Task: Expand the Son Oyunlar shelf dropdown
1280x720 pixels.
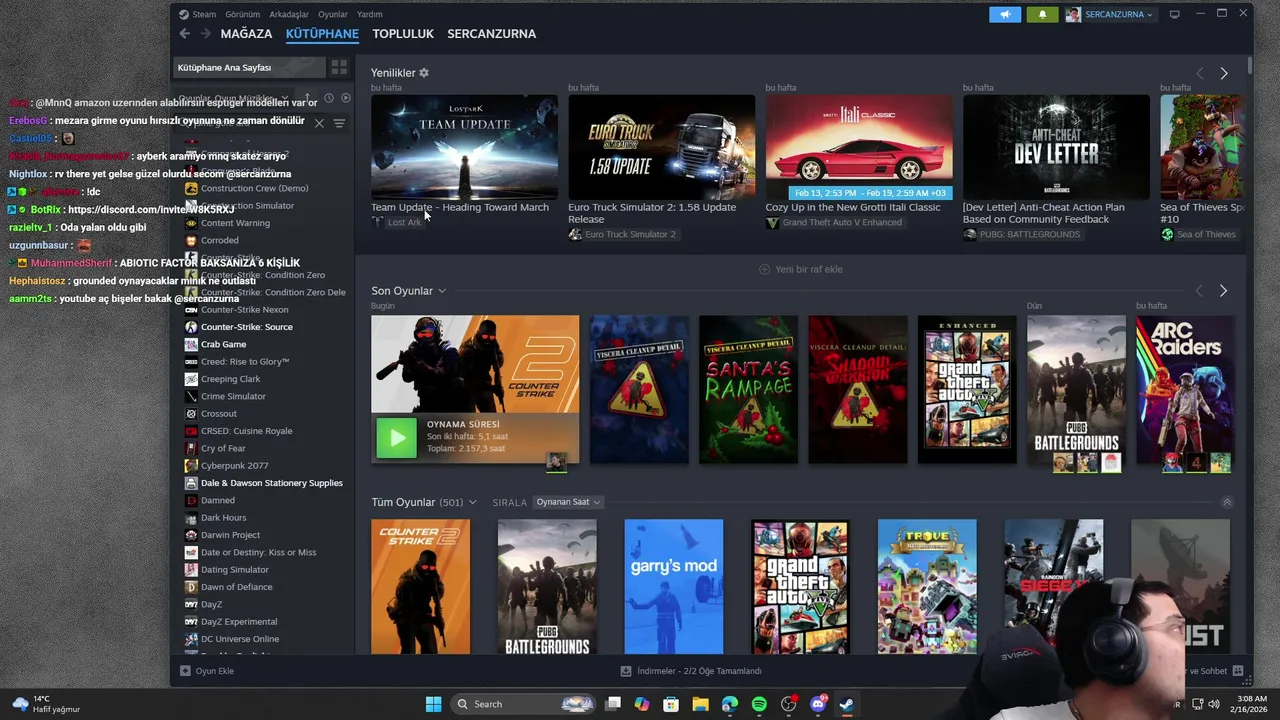Action: click(442, 291)
